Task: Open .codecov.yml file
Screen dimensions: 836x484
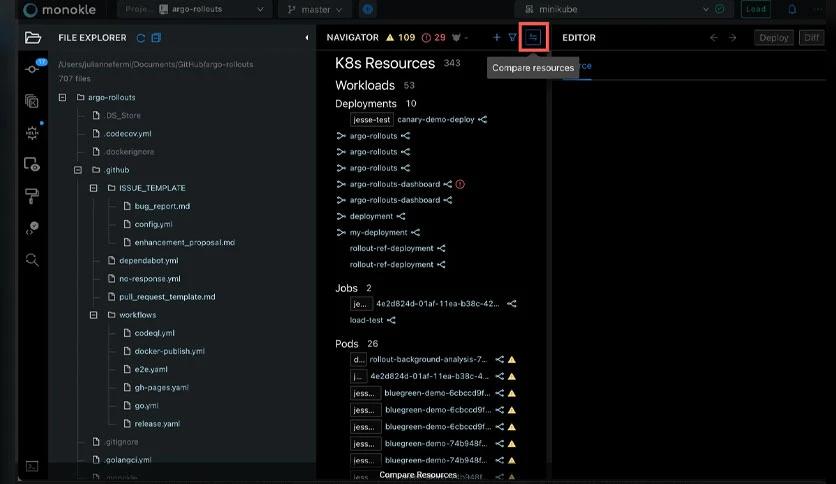Action: (x=128, y=134)
